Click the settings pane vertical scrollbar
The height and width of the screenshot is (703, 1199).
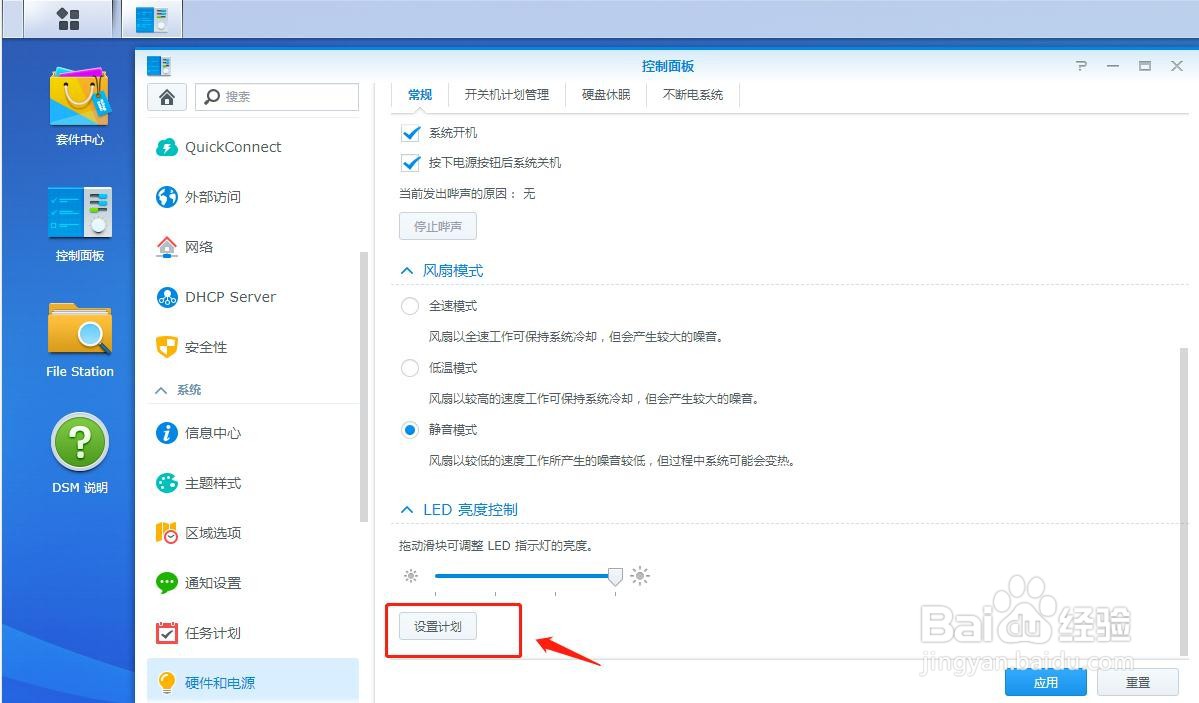pyautogui.click(x=1184, y=501)
